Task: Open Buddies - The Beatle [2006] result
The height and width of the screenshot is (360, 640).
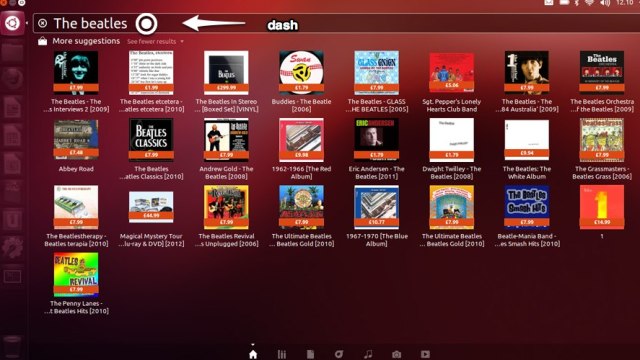Action: [301, 82]
